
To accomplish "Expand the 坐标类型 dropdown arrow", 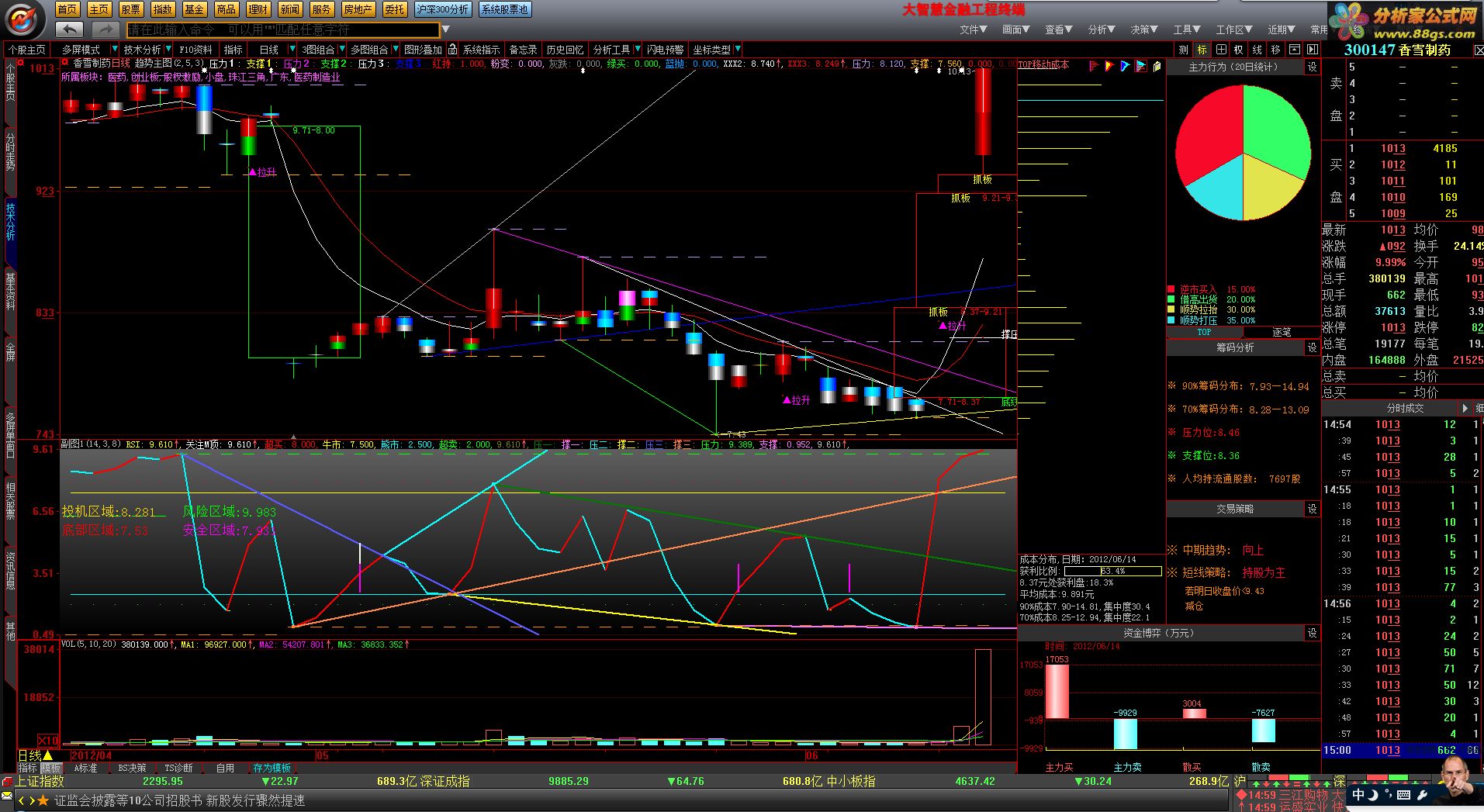I will pos(737,50).
